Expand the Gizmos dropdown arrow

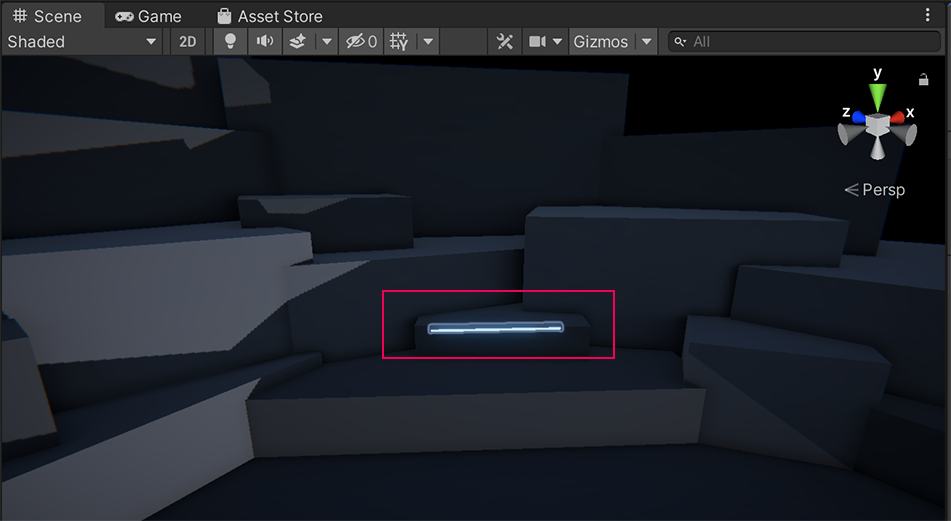(x=646, y=41)
